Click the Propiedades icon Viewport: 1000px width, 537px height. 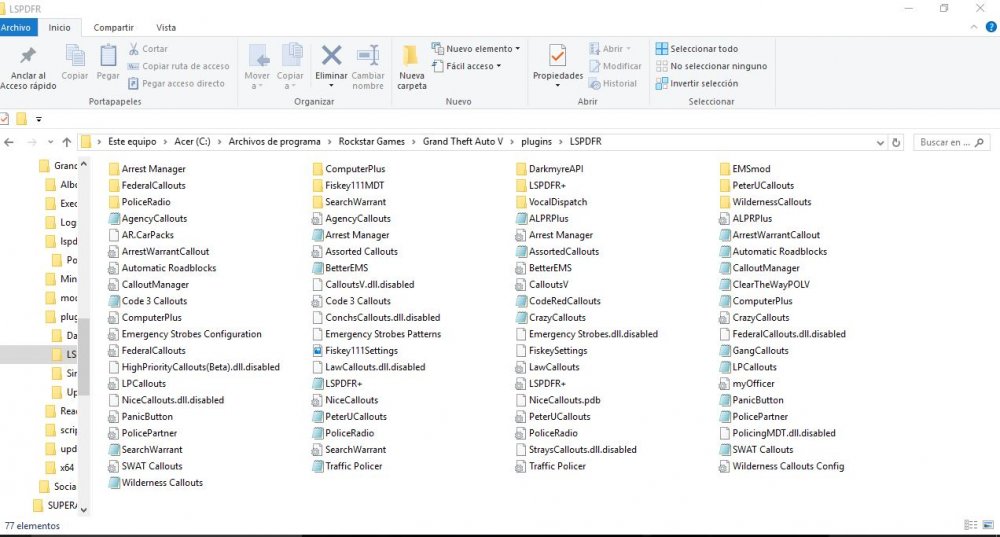(557, 56)
